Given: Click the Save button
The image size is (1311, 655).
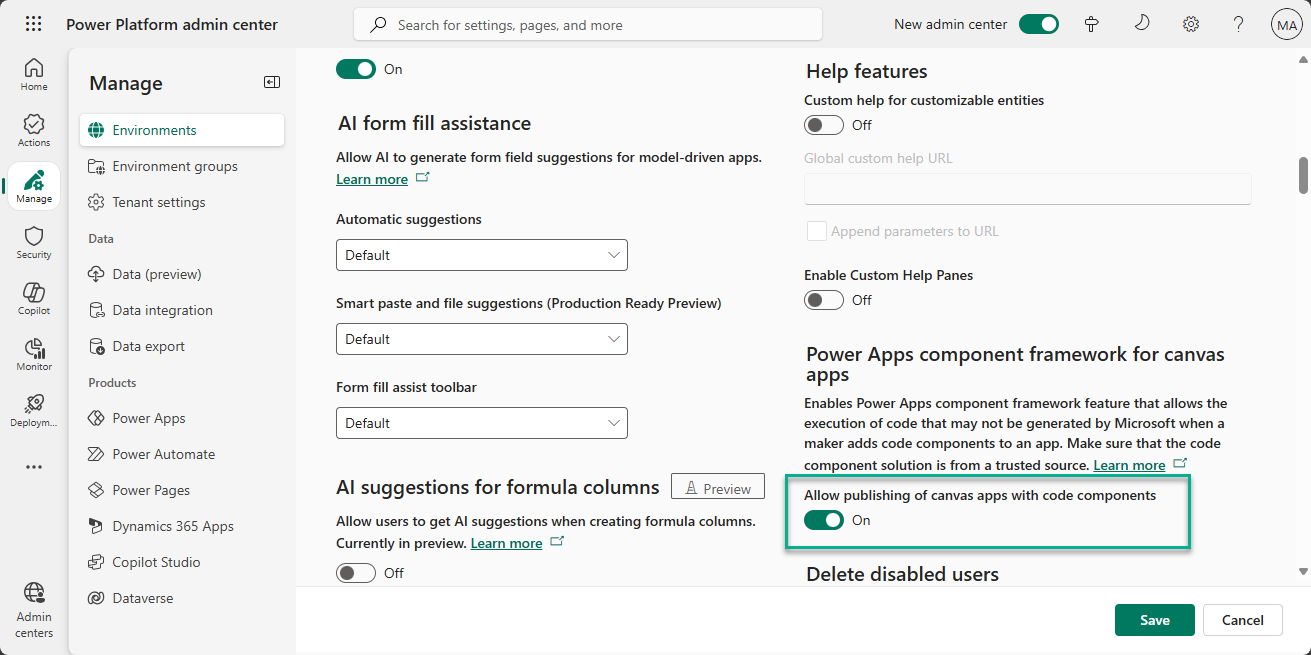Looking at the screenshot, I should coord(1154,620).
